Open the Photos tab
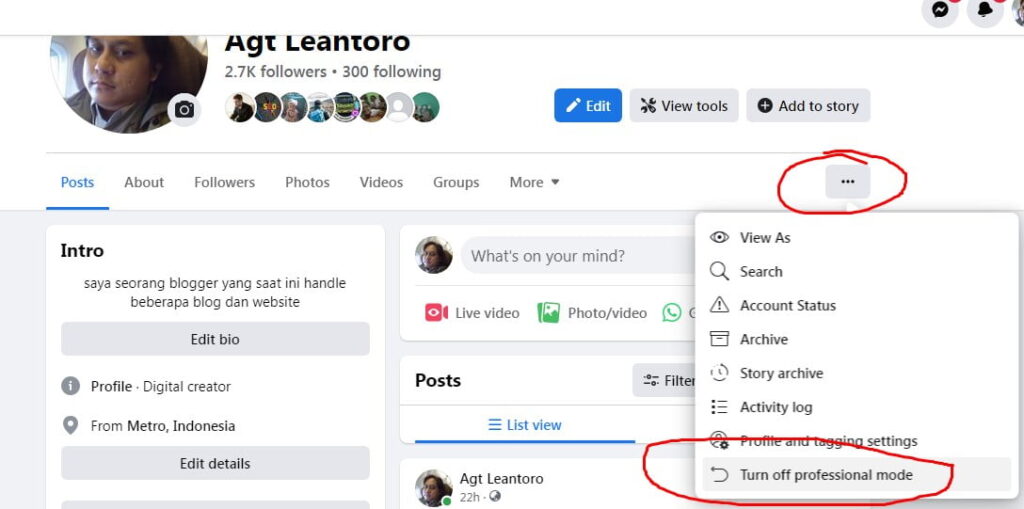 308,182
